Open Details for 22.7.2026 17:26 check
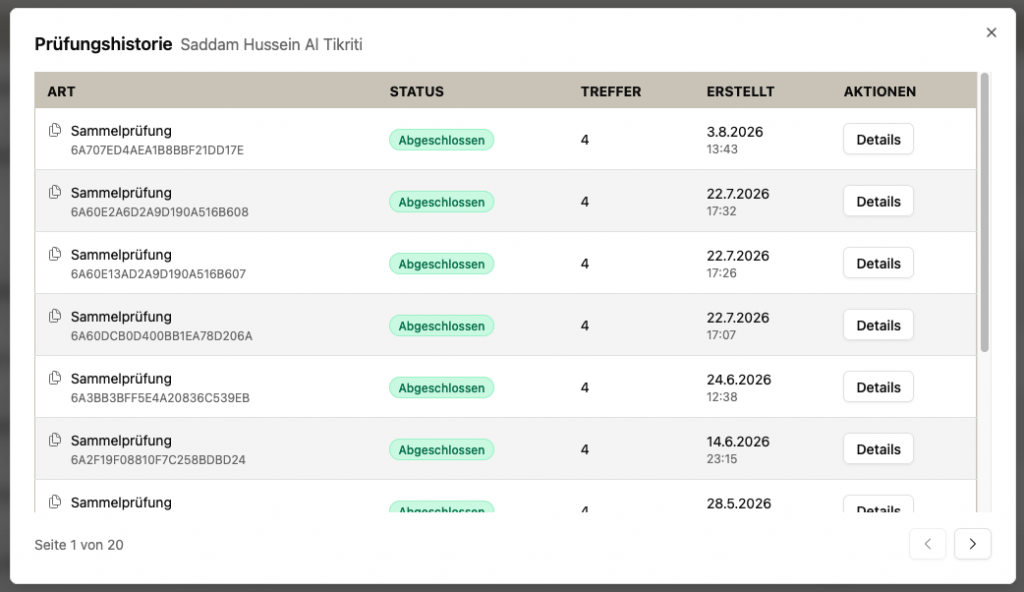Screen dimensions: 1024x592 coord(878,263)
